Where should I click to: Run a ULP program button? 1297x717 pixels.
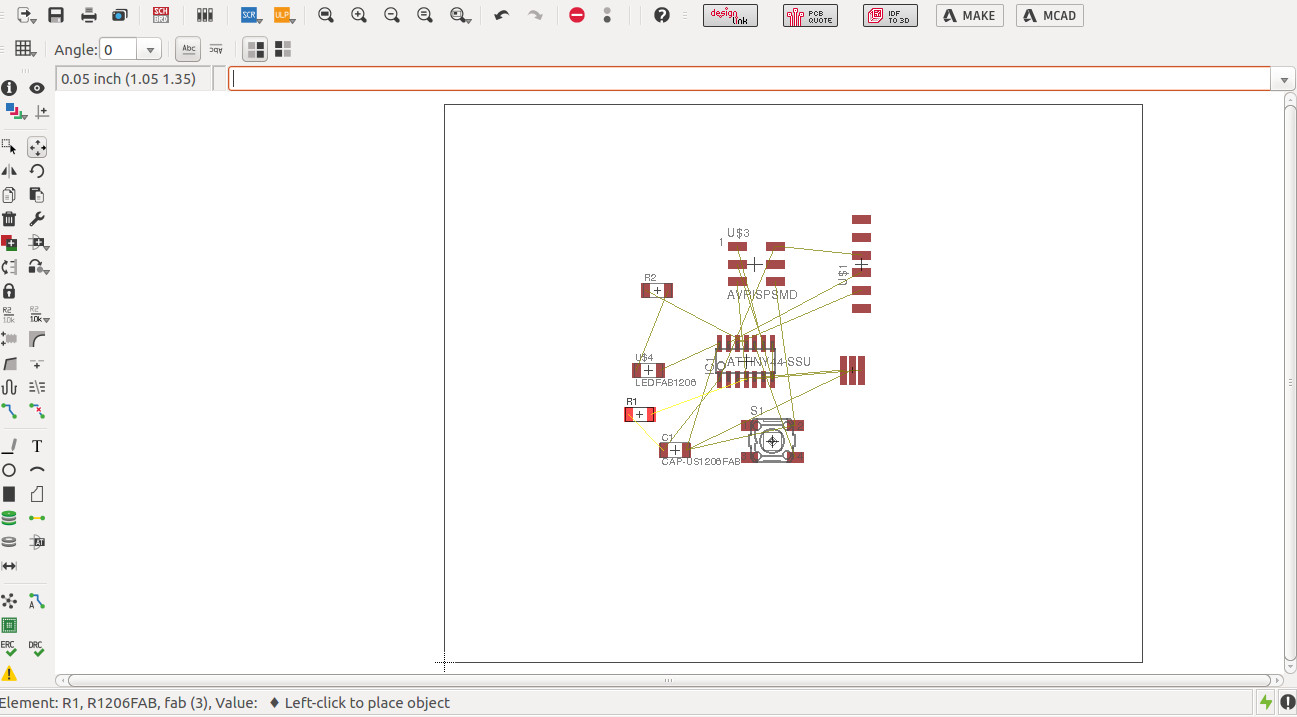tap(283, 15)
